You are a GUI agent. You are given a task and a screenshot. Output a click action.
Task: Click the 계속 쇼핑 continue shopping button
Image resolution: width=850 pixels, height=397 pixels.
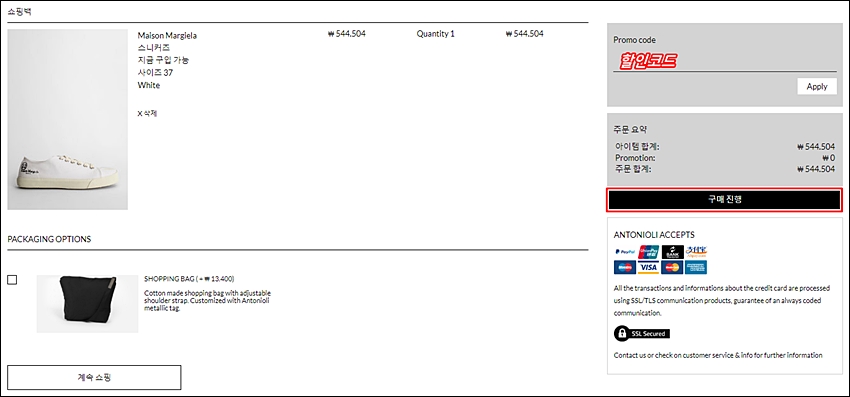point(94,377)
